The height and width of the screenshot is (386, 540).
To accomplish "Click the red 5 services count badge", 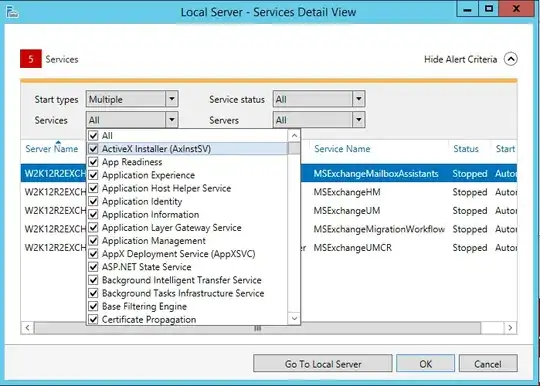I will click(x=31, y=59).
